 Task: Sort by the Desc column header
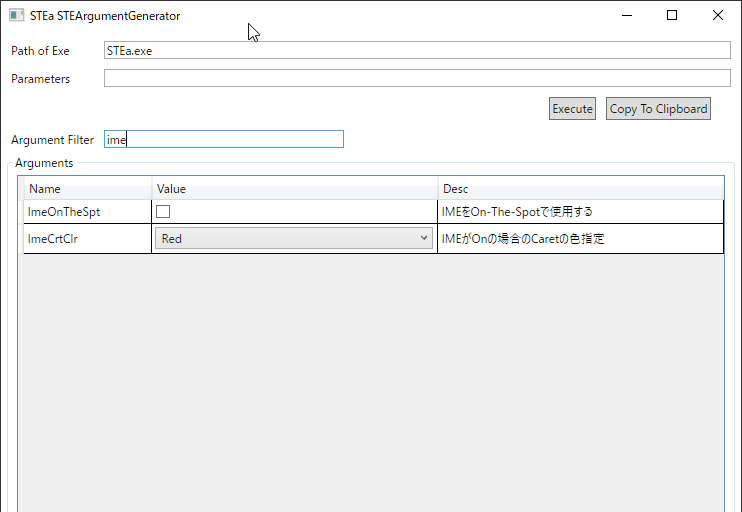(x=581, y=188)
